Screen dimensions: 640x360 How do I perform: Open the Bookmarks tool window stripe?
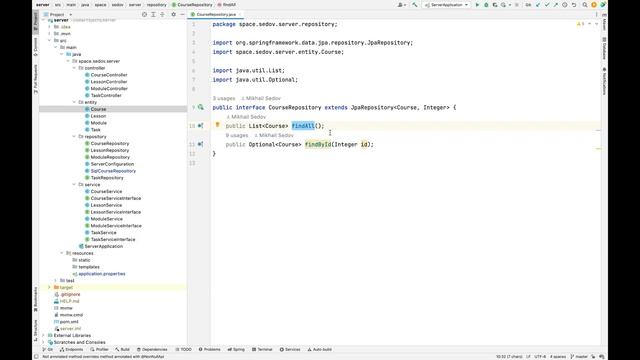pos(36,299)
